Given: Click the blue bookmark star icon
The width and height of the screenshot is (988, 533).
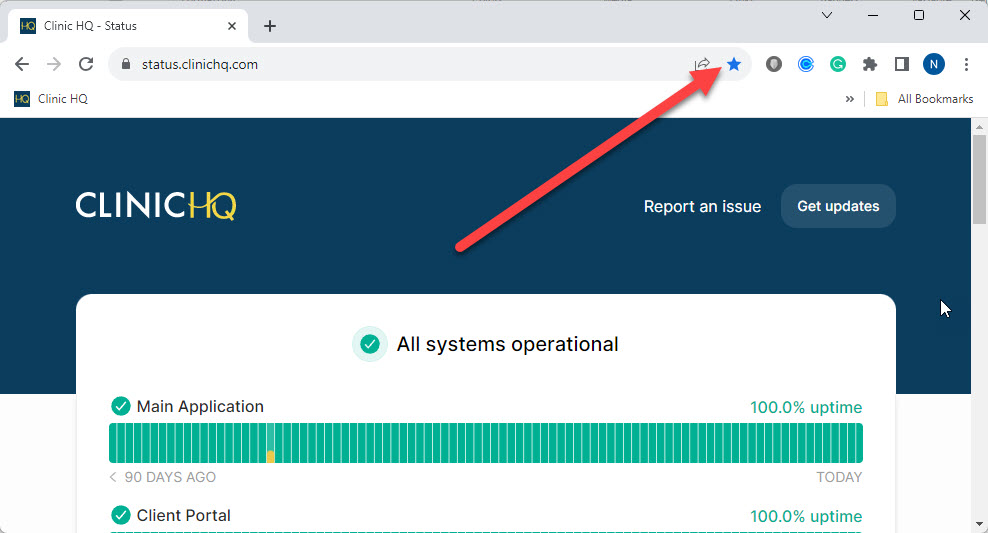Looking at the screenshot, I should tap(734, 64).
